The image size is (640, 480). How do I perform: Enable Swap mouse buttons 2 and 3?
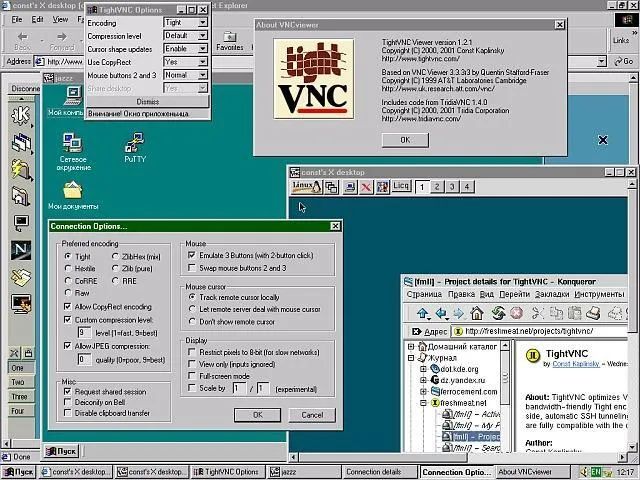[x=191, y=268]
